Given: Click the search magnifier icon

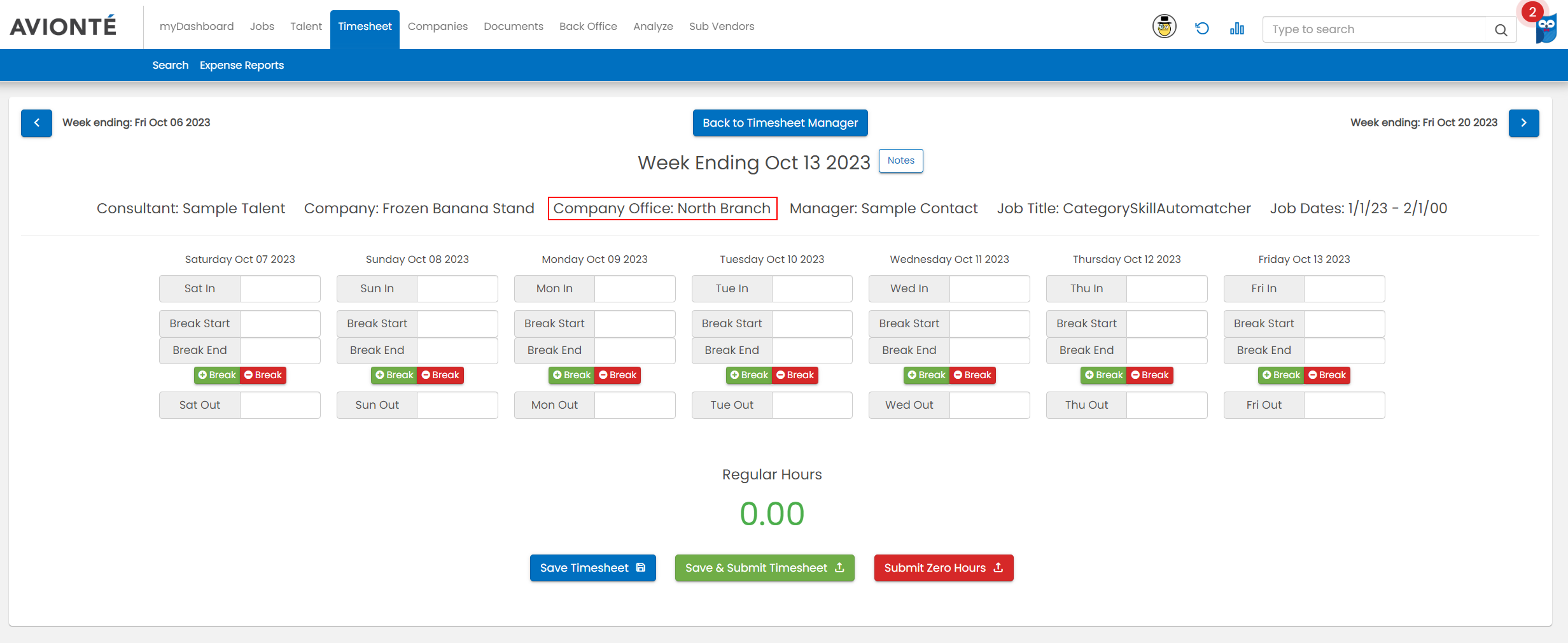Looking at the screenshot, I should click(x=1501, y=29).
